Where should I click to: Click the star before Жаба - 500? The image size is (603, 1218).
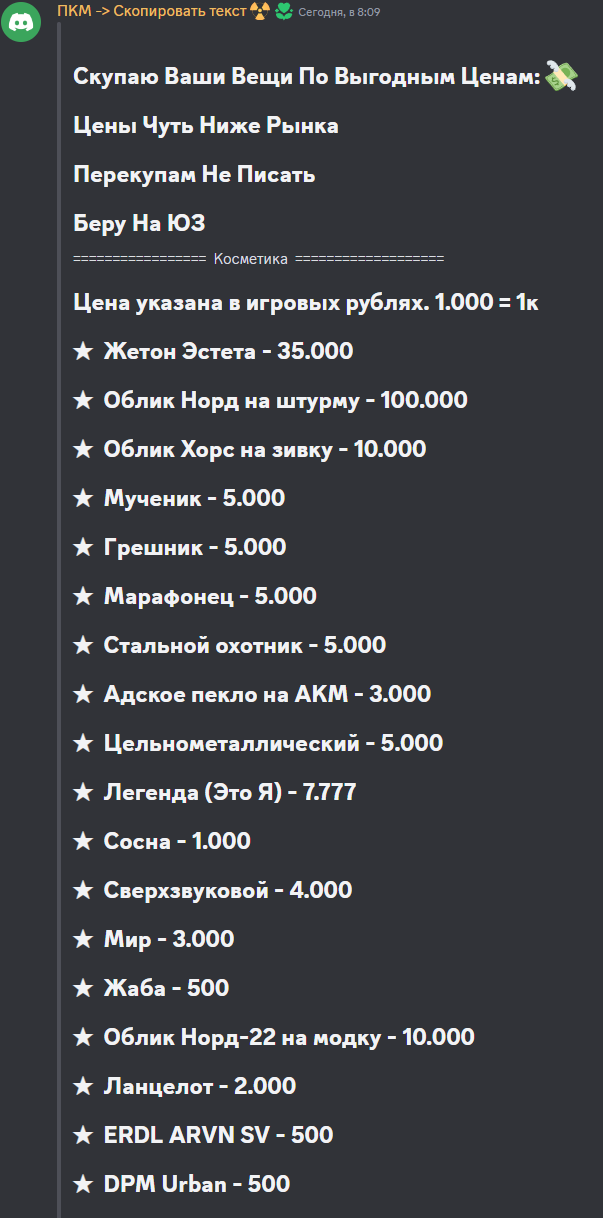(84, 988)
